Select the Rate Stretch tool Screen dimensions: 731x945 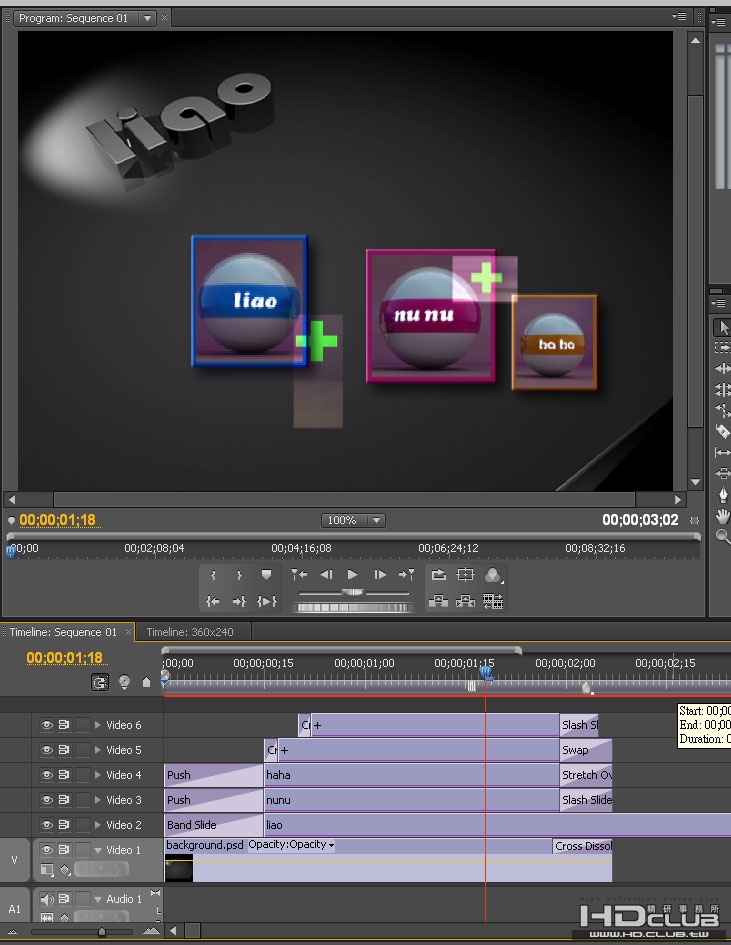click(x=723, y=410)
